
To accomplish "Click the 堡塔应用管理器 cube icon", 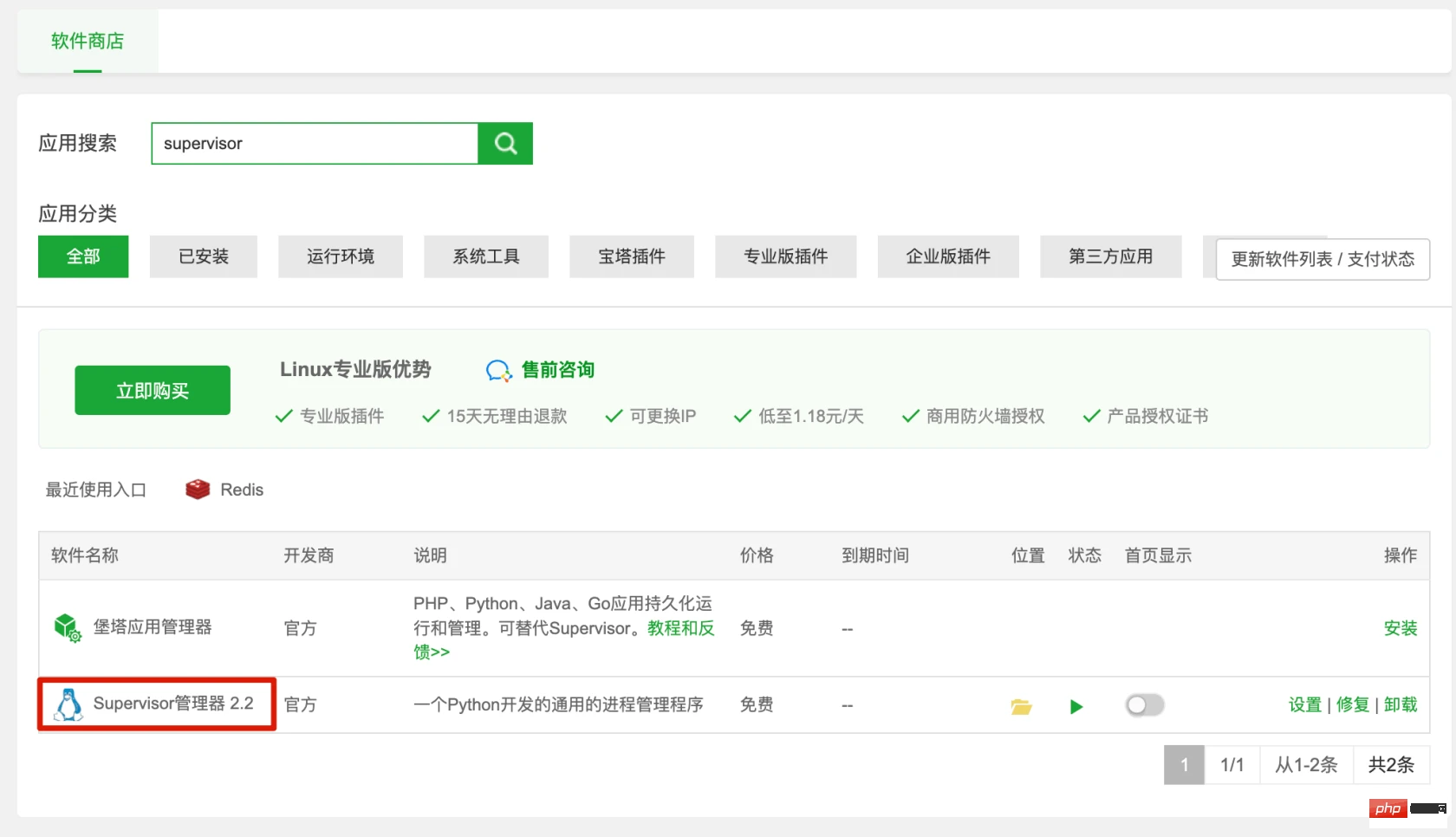I will (x=68, y=627).
